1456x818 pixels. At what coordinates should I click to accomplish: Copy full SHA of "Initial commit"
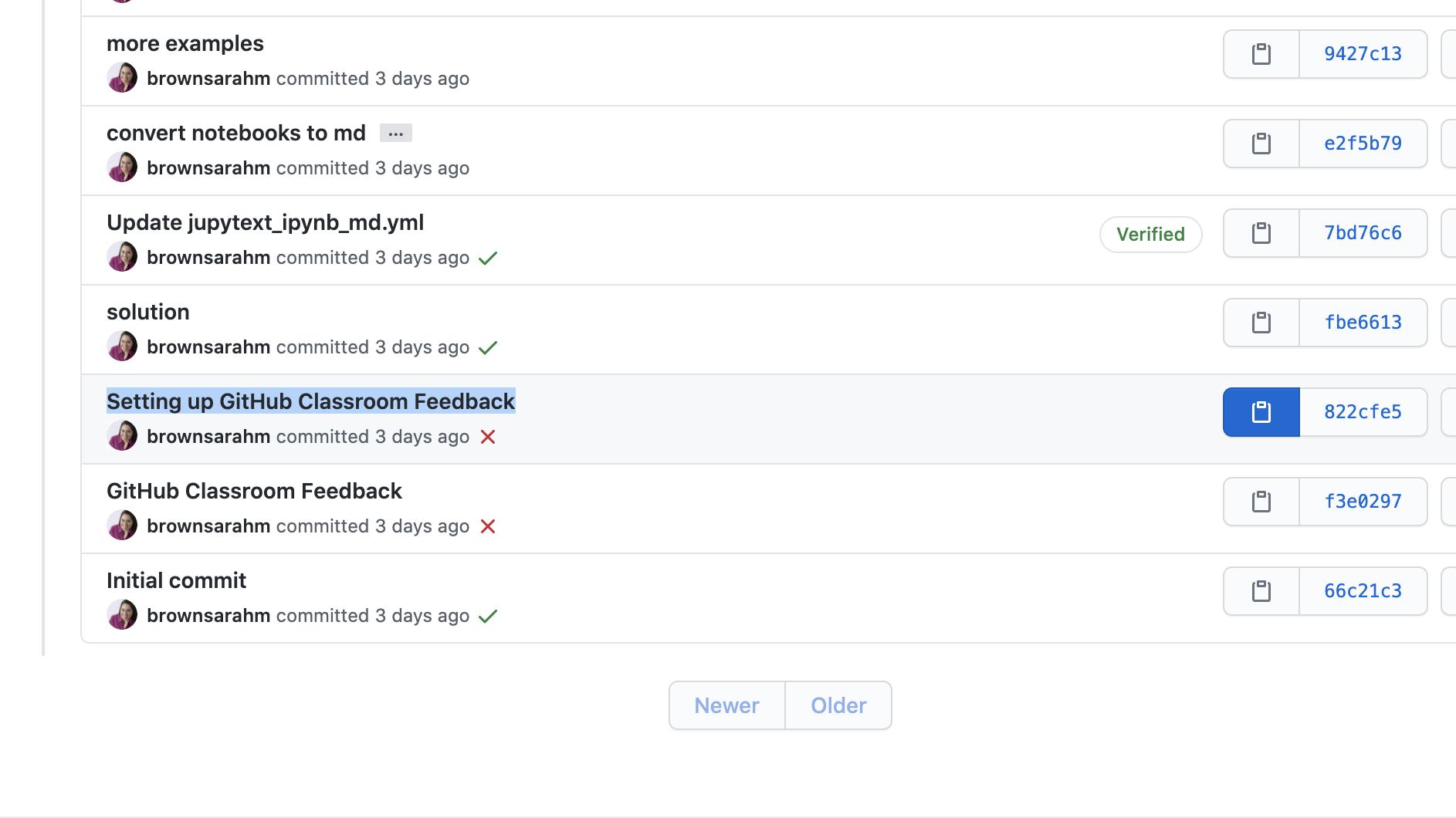tap(1260, 590)
